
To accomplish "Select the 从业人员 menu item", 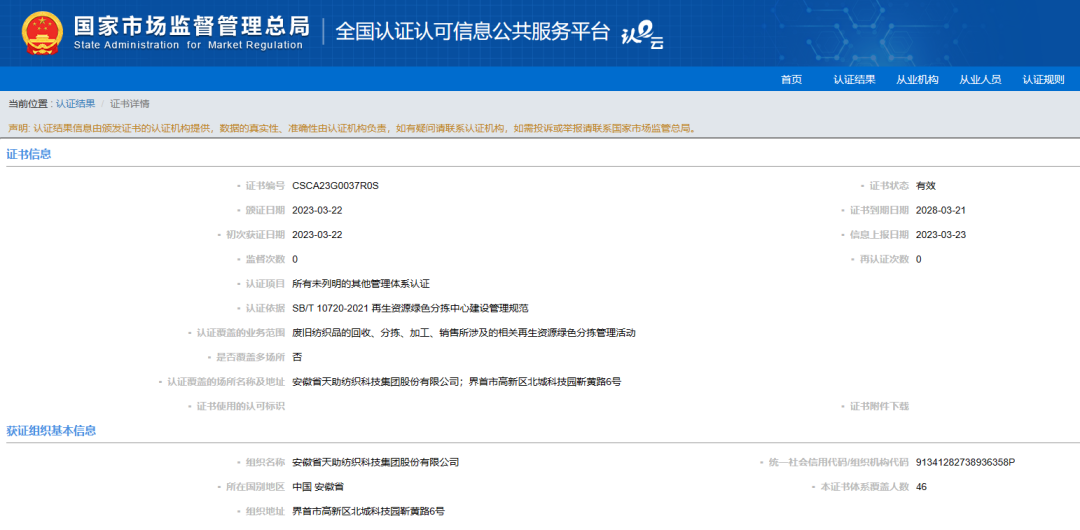I will pyautogui.click(x=980, y=79).
